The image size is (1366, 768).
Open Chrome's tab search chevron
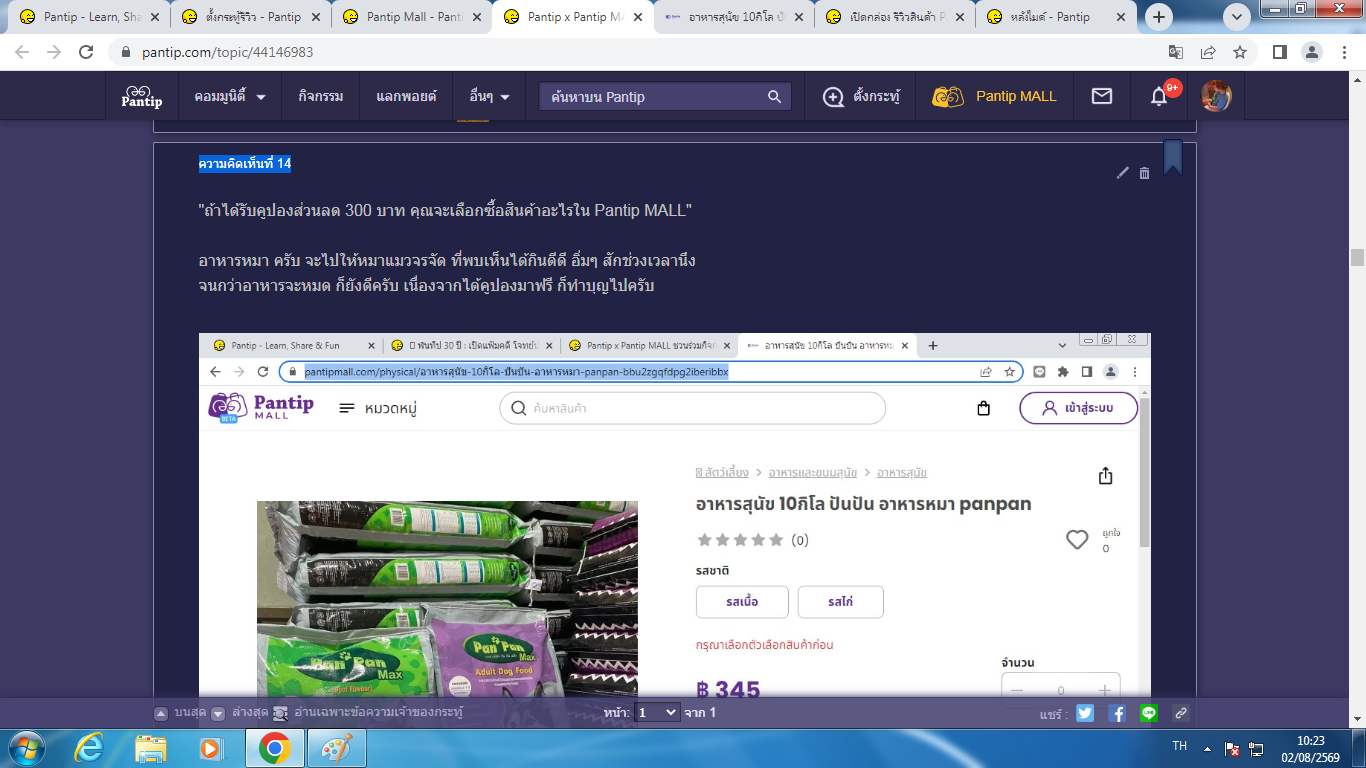1238,17
